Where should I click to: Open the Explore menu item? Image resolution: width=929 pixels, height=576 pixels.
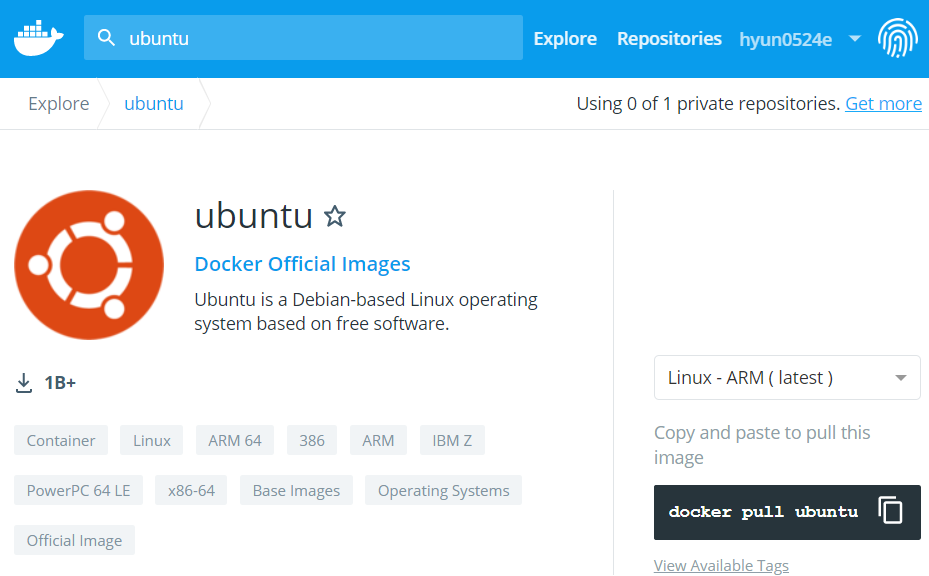point(565,39)
